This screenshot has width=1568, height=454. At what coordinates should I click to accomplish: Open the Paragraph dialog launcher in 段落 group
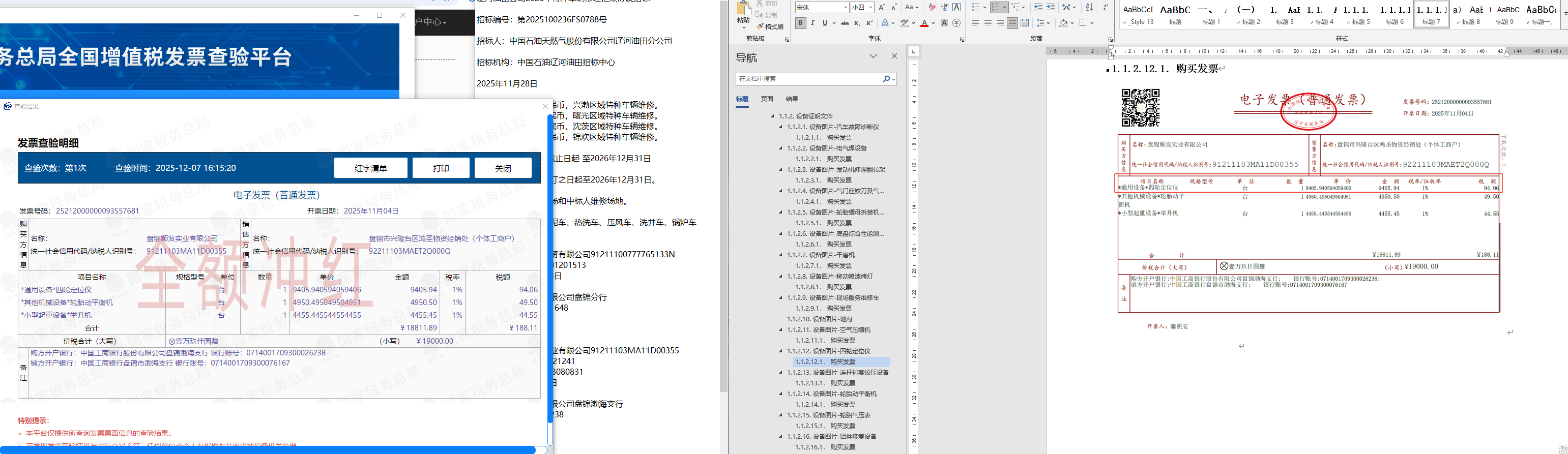click(x=1111, y=40)
